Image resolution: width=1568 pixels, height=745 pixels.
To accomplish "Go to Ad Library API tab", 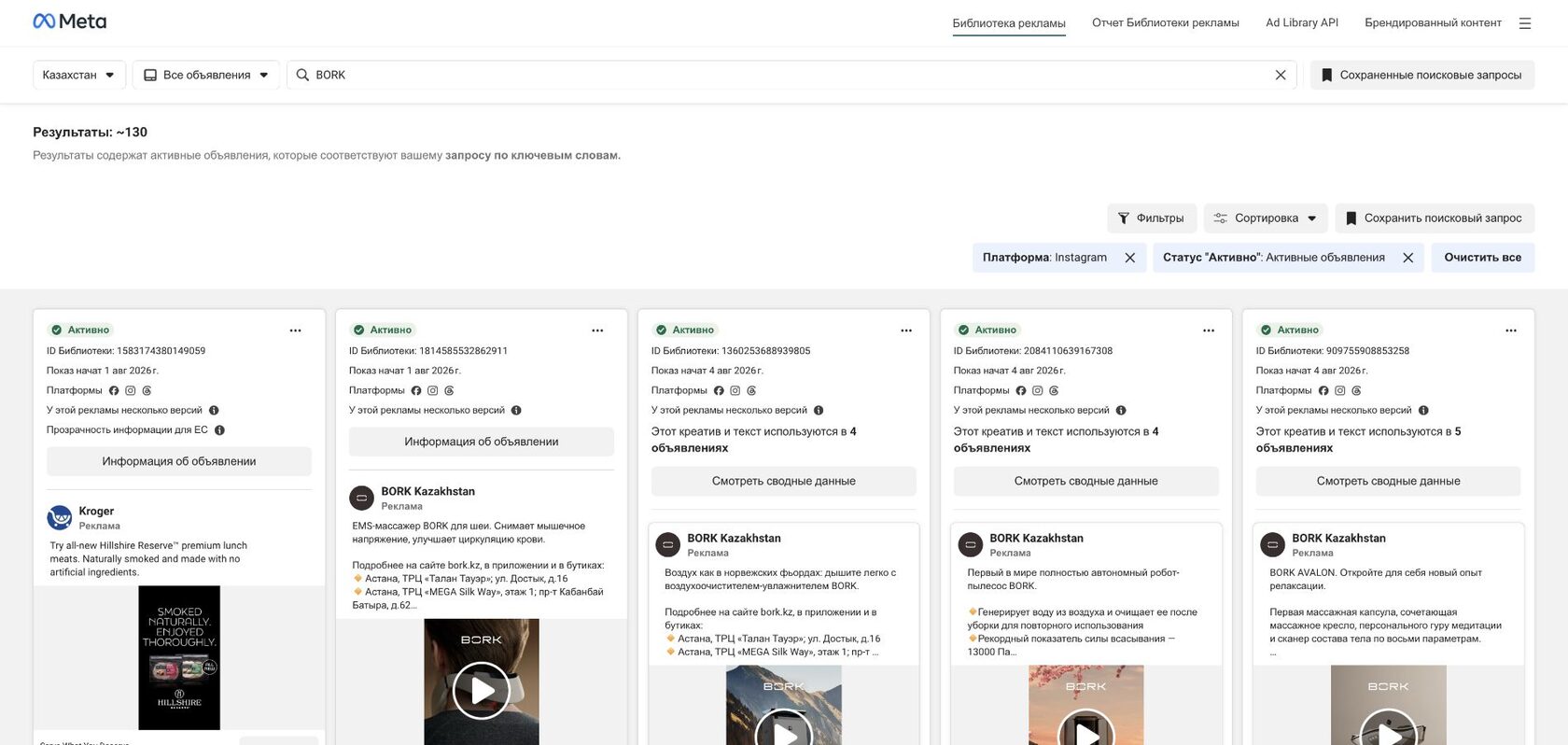I will pyautogui.click(x=1302, y=23).
